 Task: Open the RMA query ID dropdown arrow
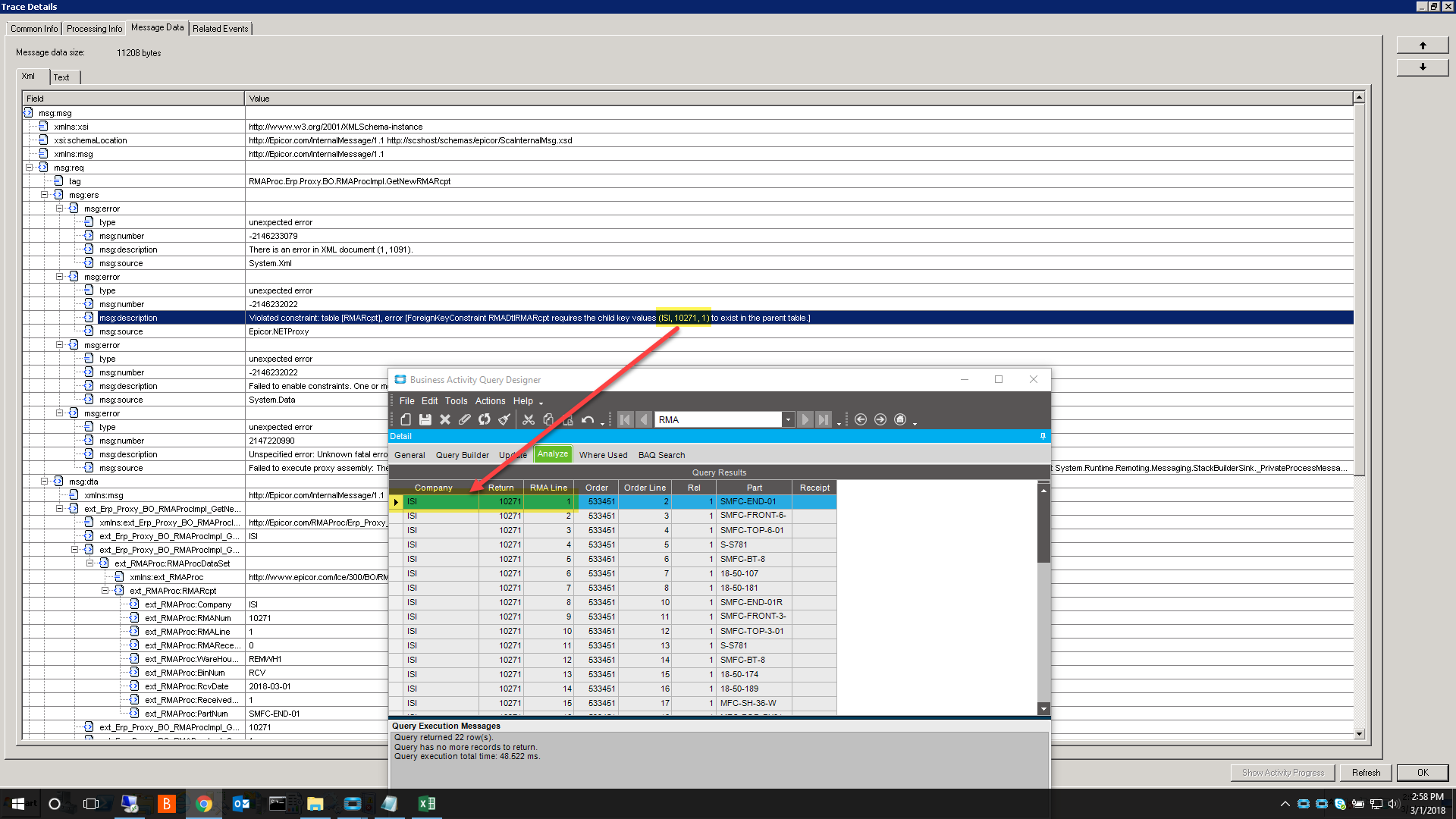click(788, 419)
